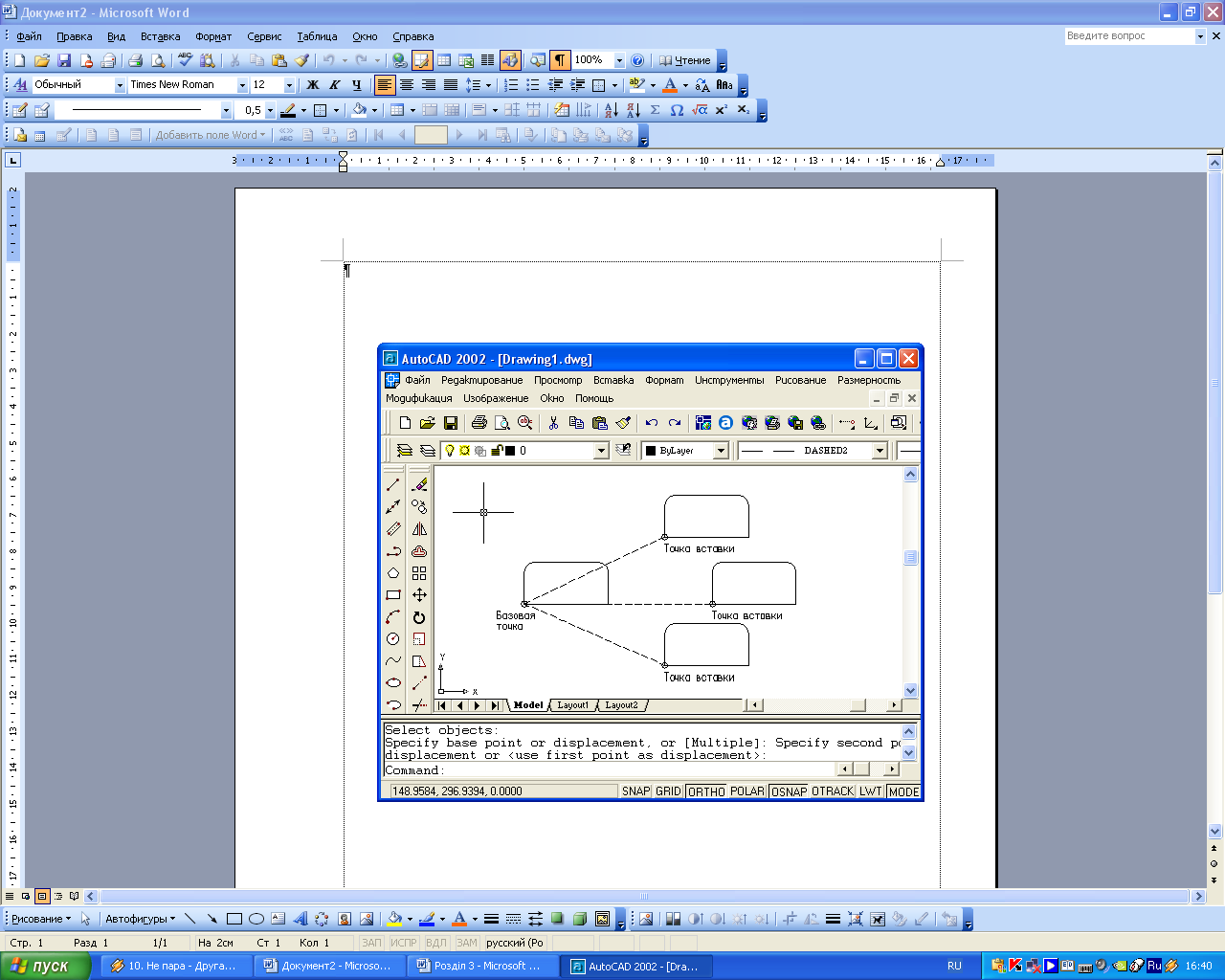Image resolution: width=1225 pixels, height=980 pixels.
Task: Toggle the Drawing toolbar button
Action: pyautogui.click(x=510, y=60)
